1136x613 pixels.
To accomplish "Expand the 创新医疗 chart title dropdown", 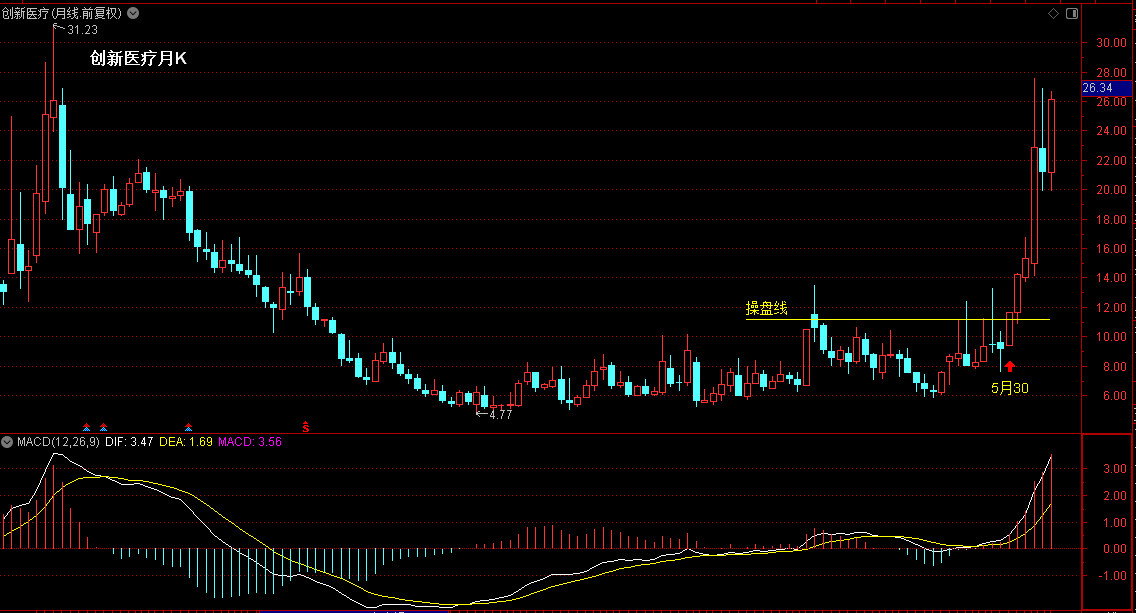I will point(133,13).
